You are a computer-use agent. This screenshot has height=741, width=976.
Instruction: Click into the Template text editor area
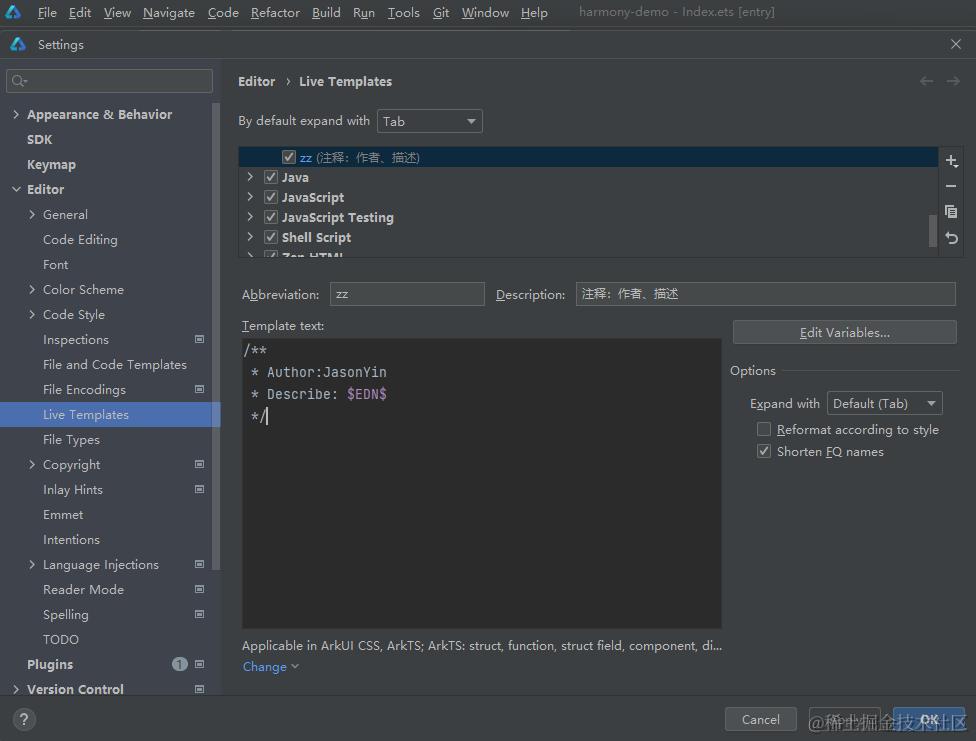tap(481, 483)
